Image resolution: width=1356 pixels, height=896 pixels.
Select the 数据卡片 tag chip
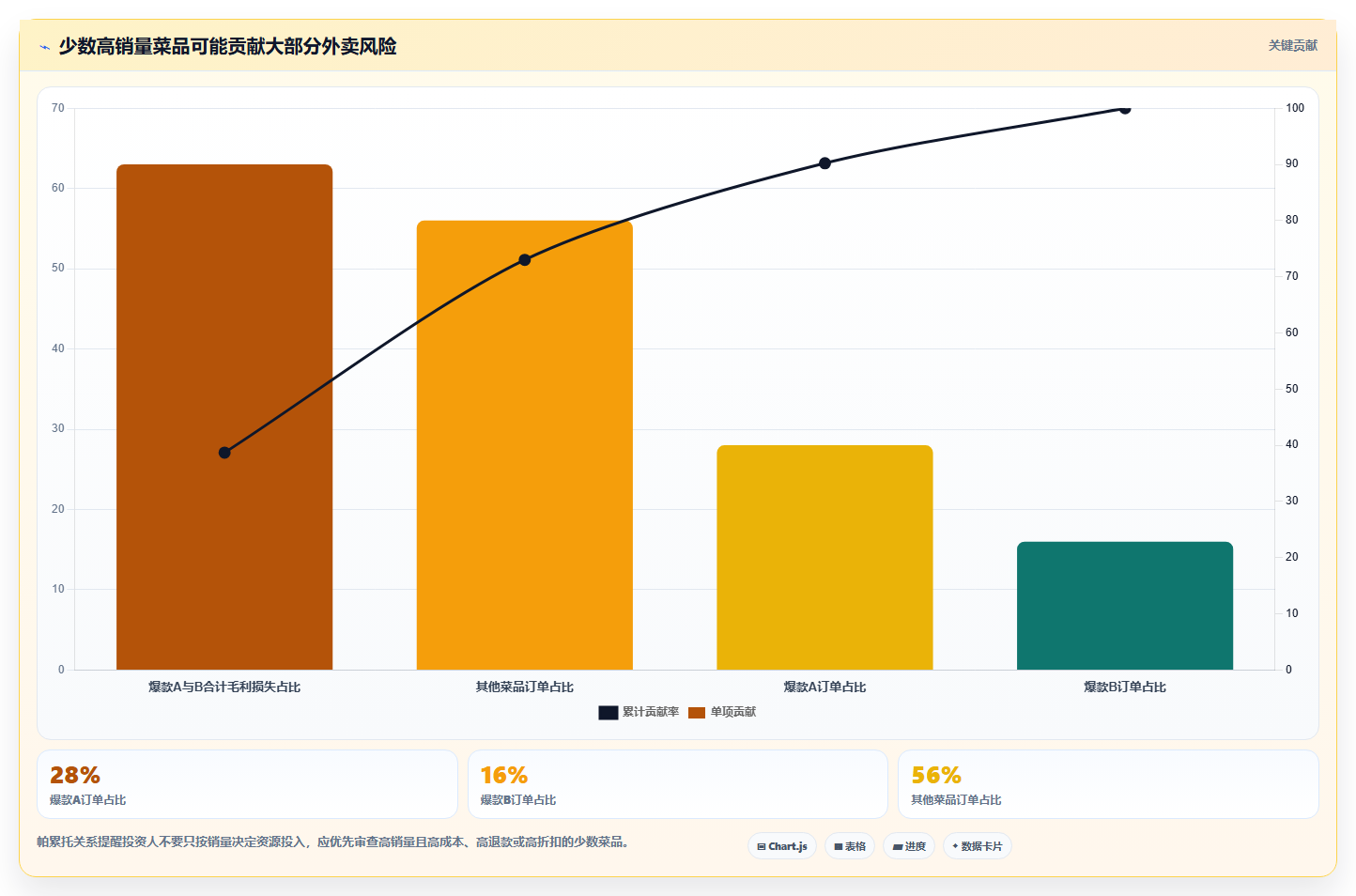pyautogui.click(x=978, y=846)
